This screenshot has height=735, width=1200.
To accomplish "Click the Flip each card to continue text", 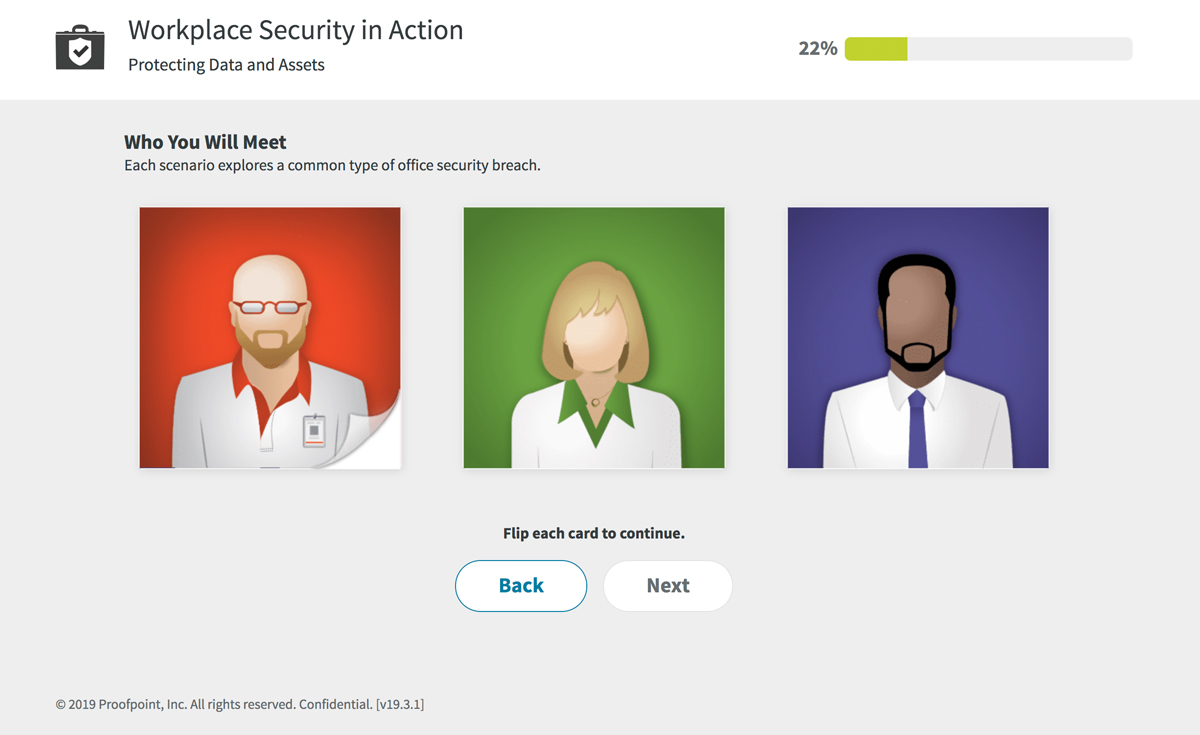I will 594,533.
